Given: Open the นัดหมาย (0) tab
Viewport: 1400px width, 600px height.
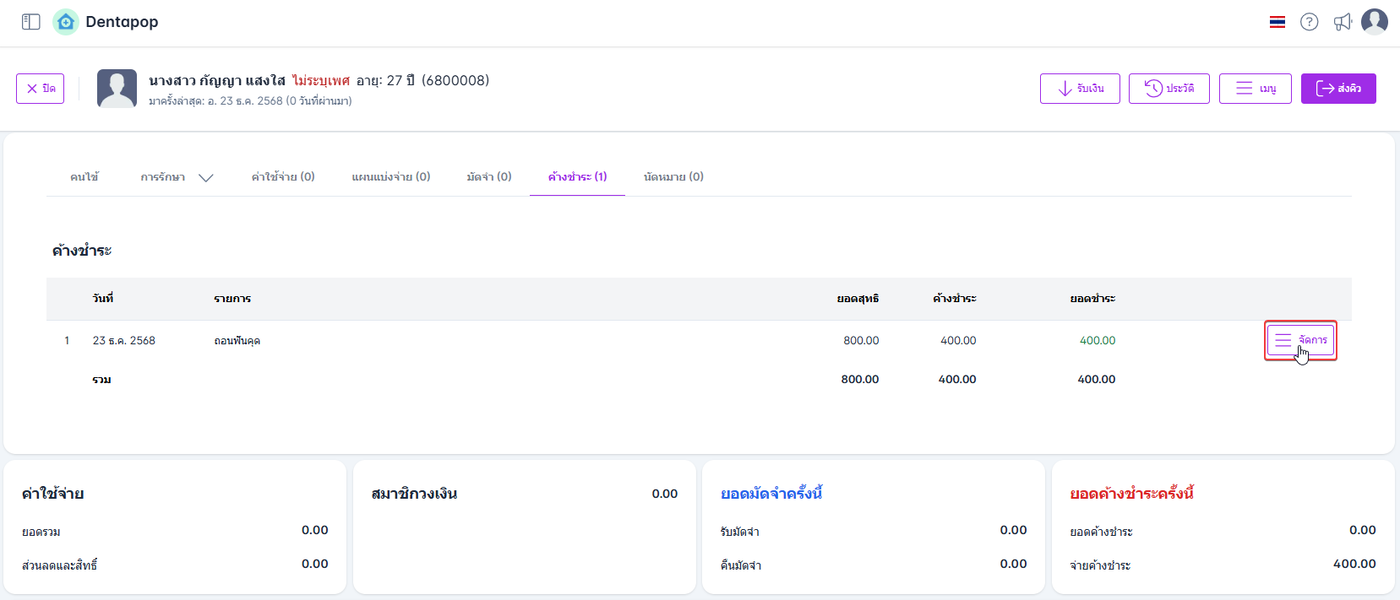Looking at the screenshot, I should (x=673, y=177).
